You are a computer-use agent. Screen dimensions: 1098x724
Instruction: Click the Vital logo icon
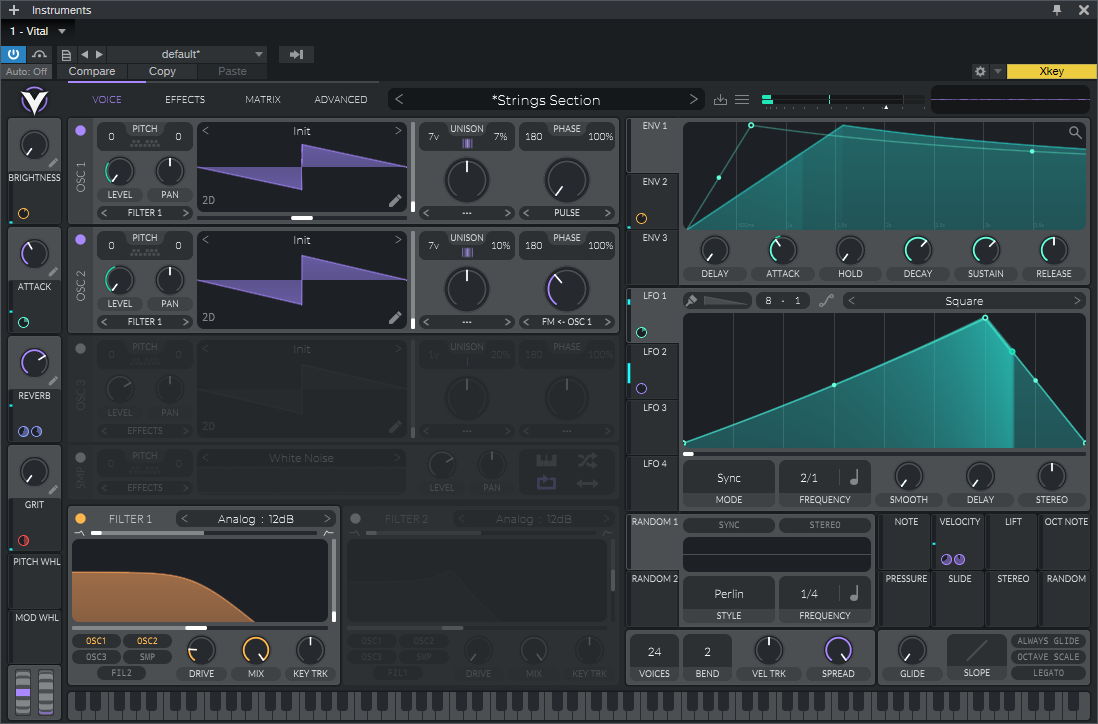(34, 100)
